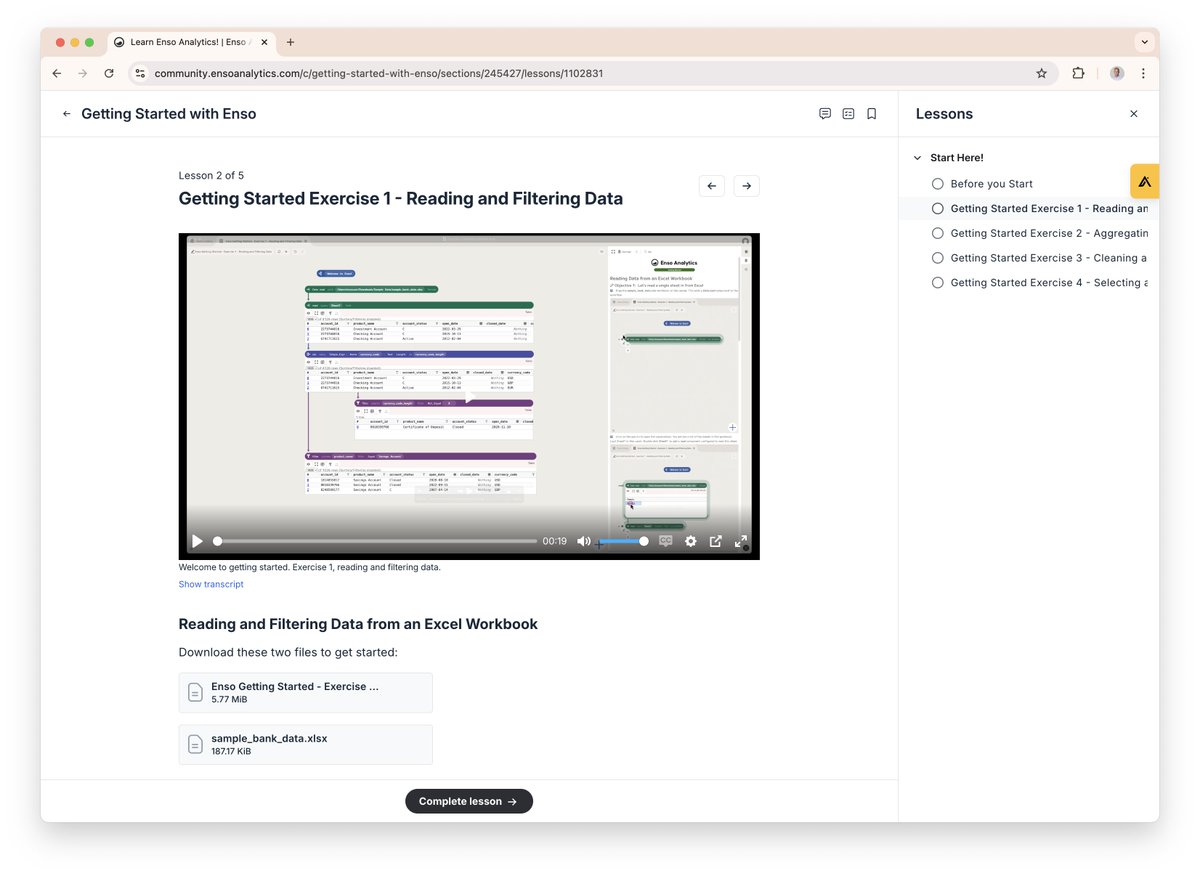Image resolution: width=1200 pixels, height=876 pixels.
Task: Close the Learn Enso Analytics tab
Action: pos(264,42)
